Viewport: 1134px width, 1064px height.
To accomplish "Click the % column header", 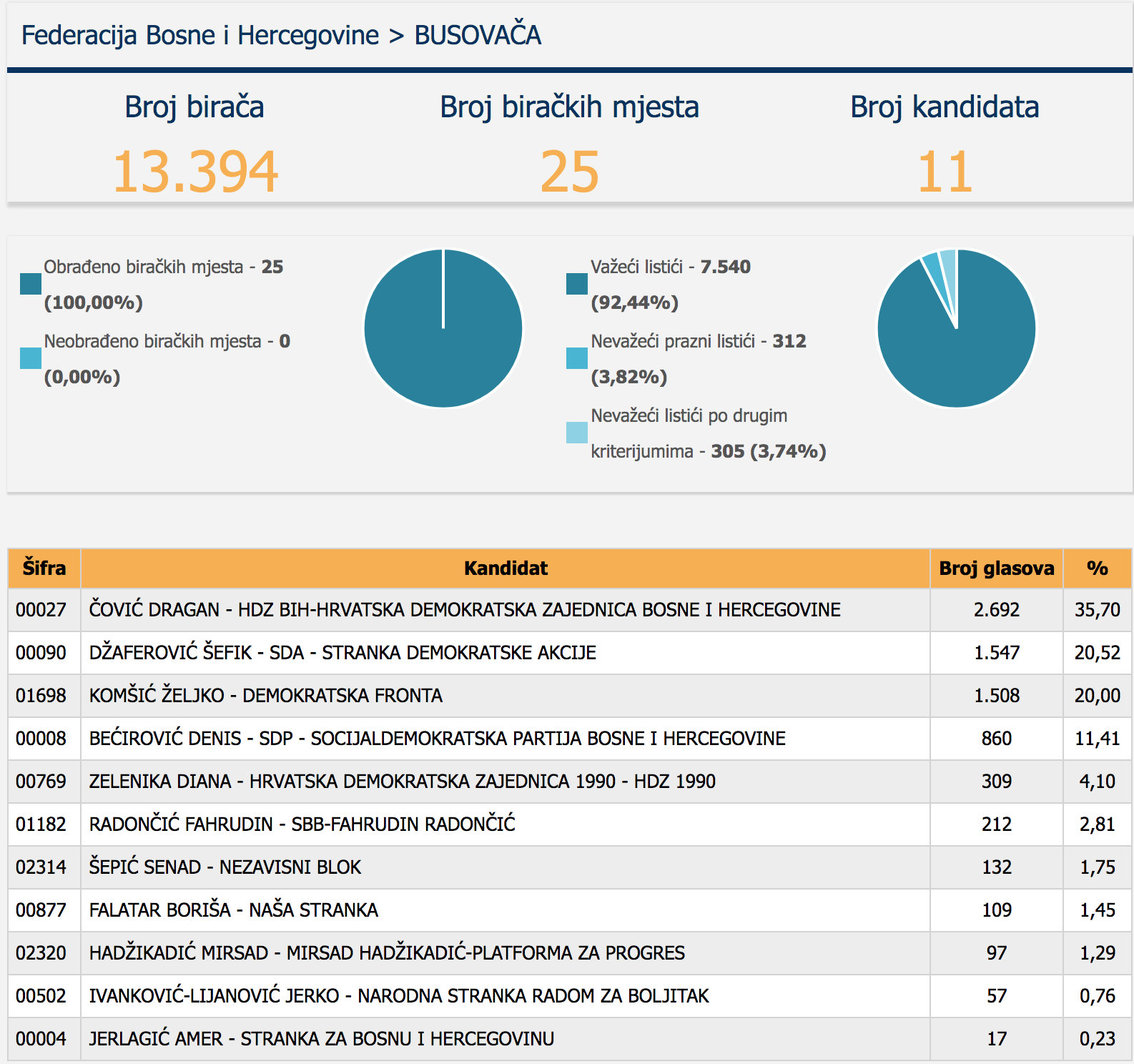I will tap(1097, 568).
